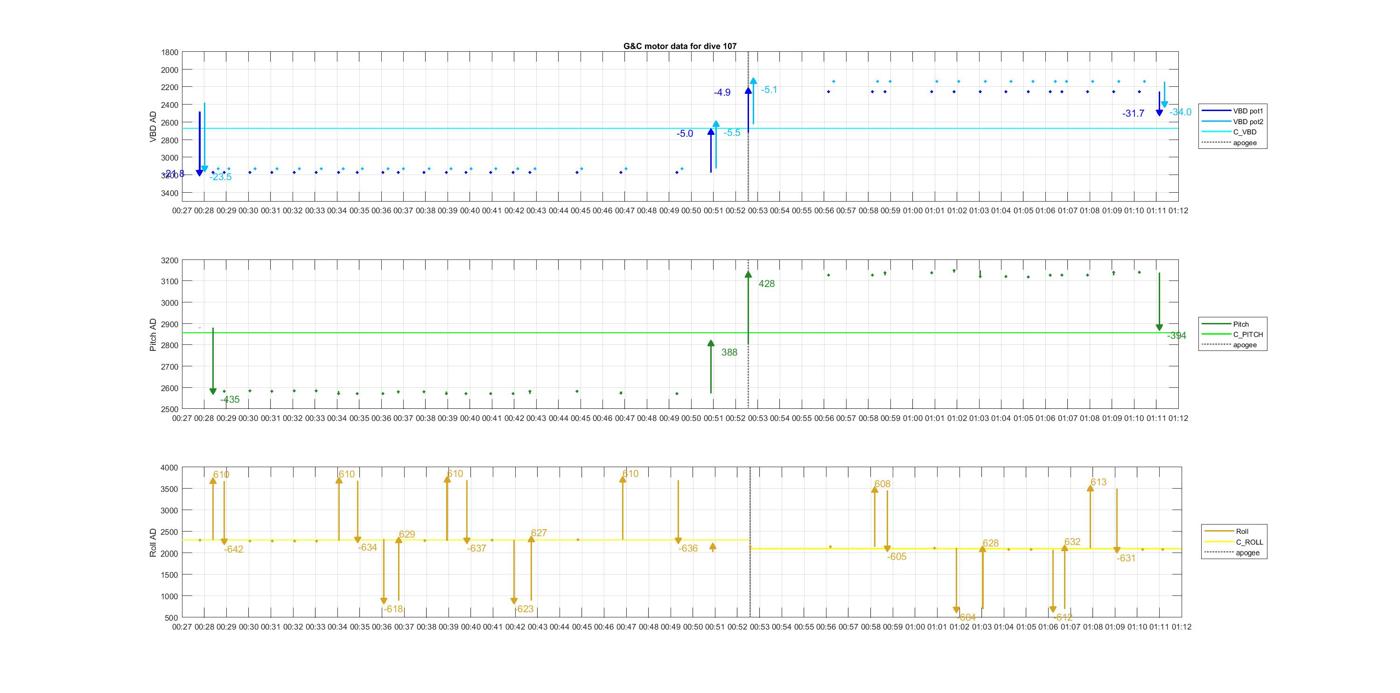This screenshot has width=1400, height=693.
Task: Click the '-23.5' VBD data label
Action: (221, 177)
